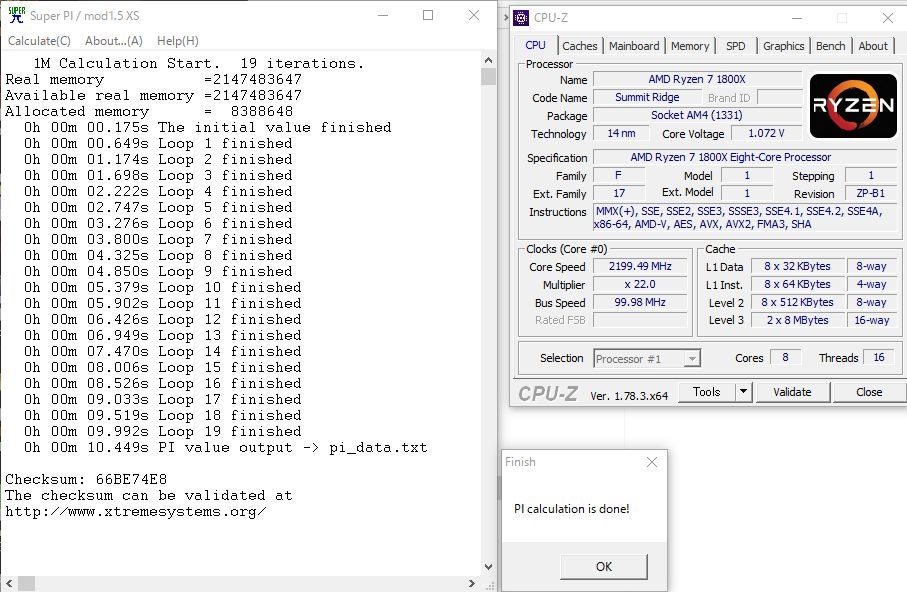Click the PI value output -> pi_data.txt line
The height and width of the screenshot is (592, 907).
click(x=226, y=448)
